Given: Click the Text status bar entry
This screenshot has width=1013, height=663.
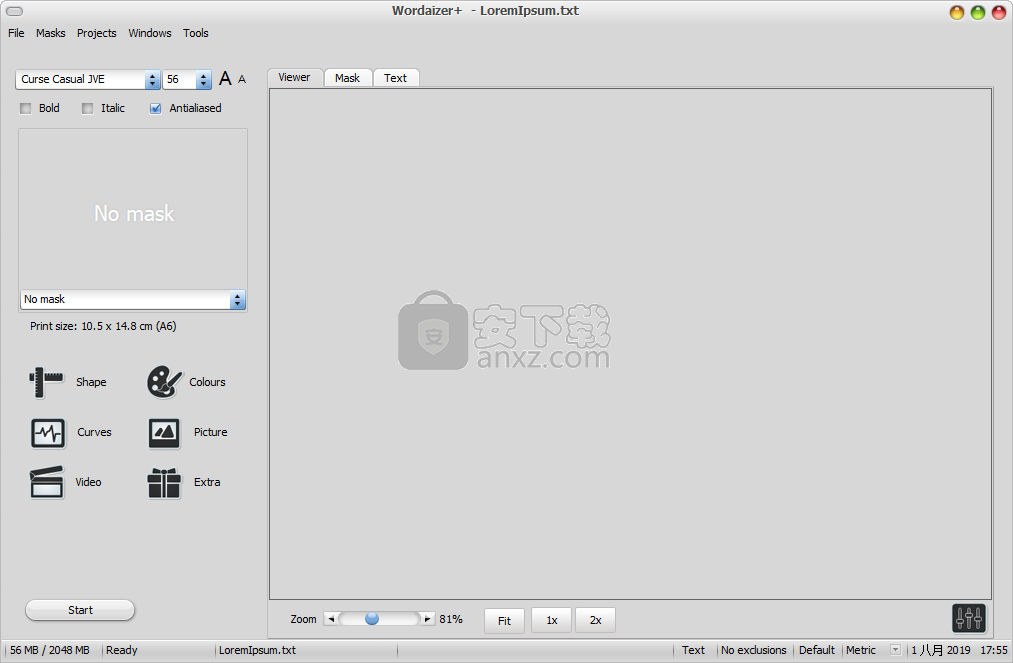Looking at the screenshot, I should [x=693, y=650].
